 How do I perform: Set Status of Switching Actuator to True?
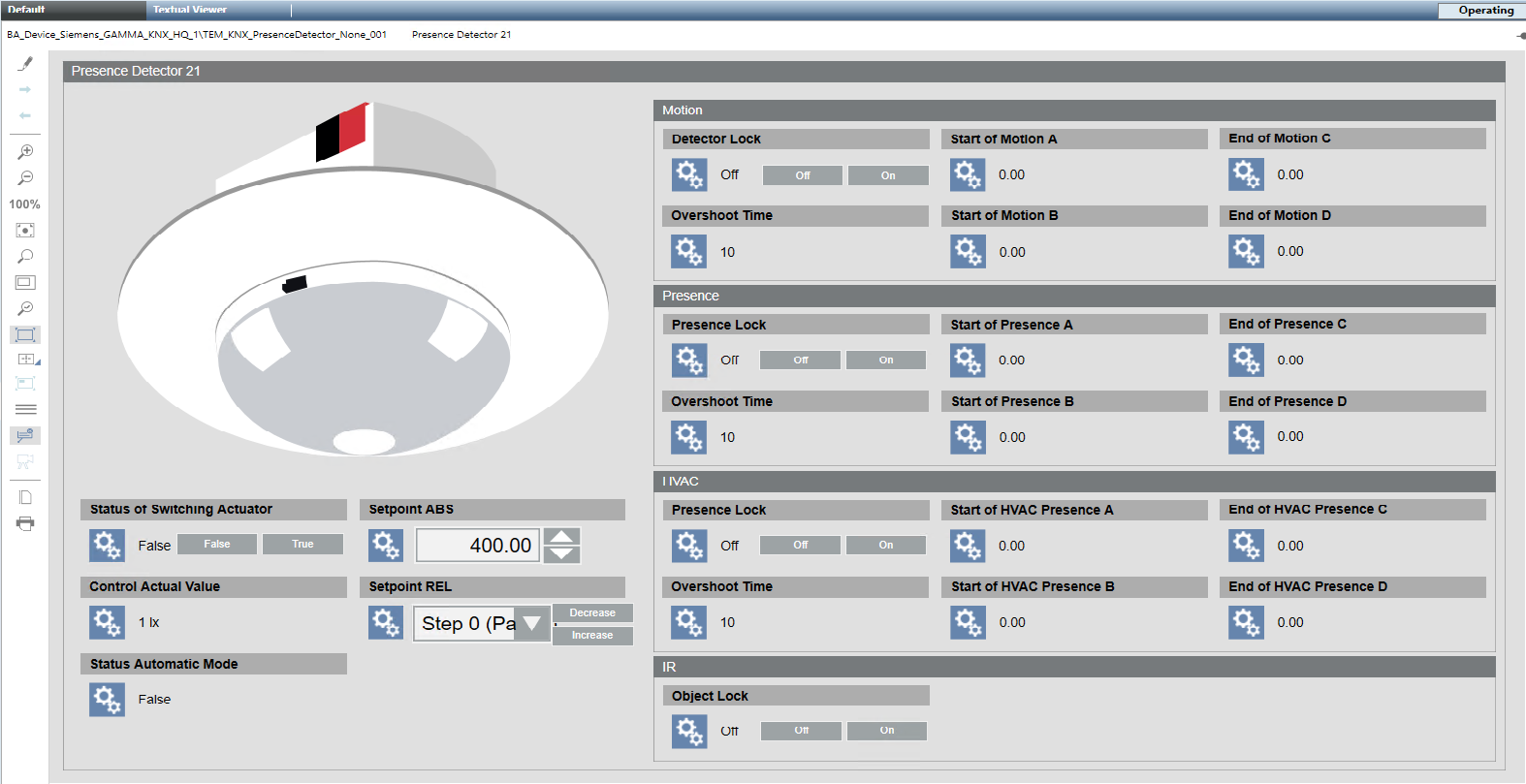point(302,545)
